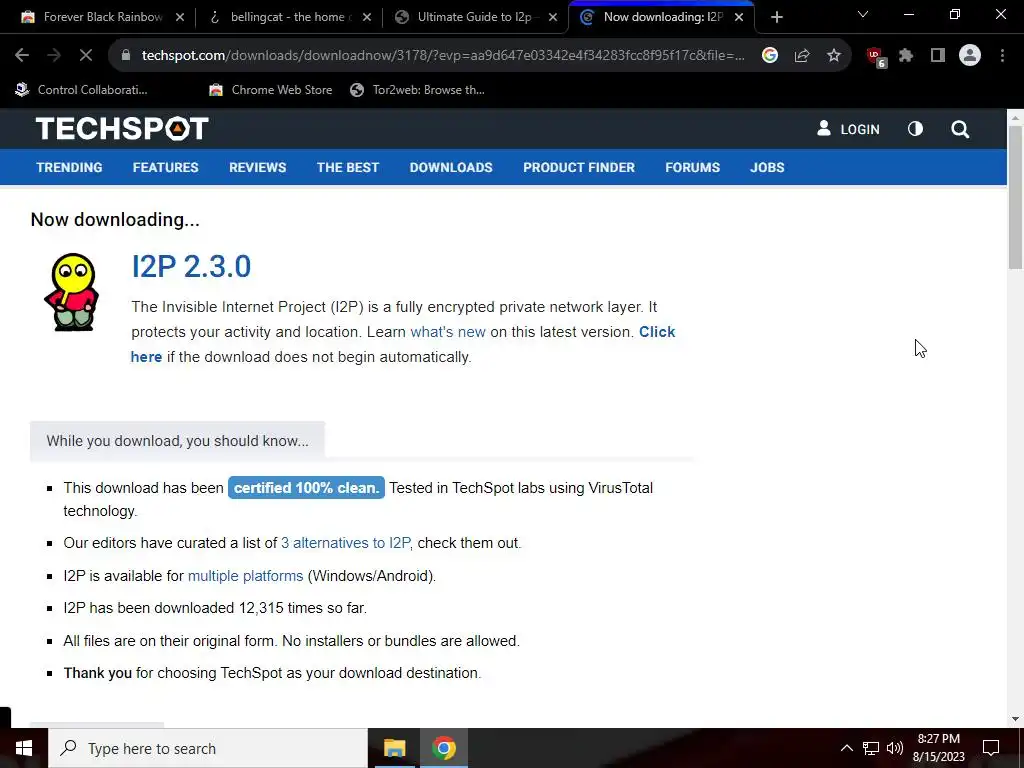Open Chrome Web Store bookmark
The width and height of the screenshot is (1024, 768).
(x=270, y=90)
